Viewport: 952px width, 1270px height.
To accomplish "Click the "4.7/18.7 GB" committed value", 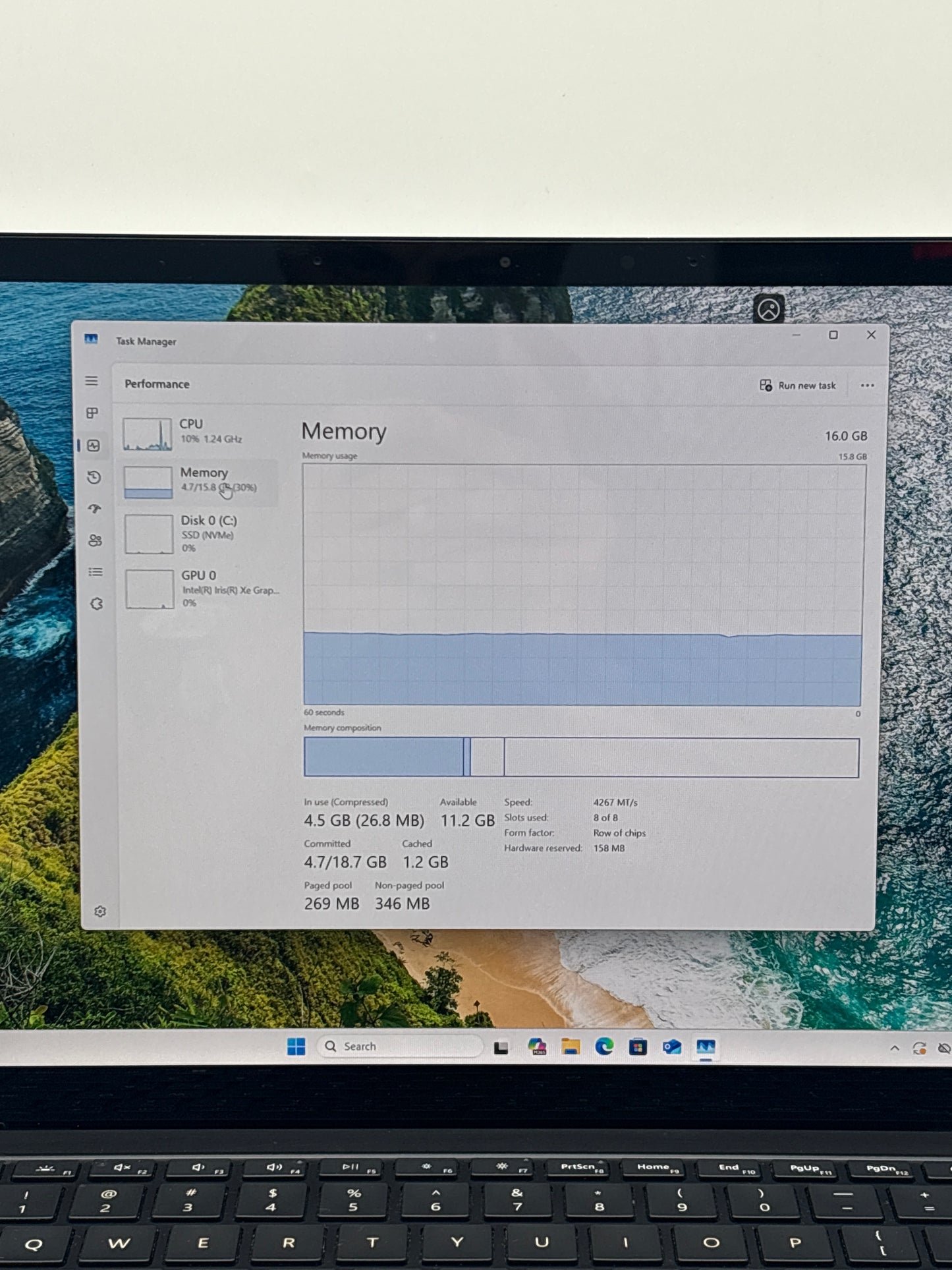I will click(345, 862).
